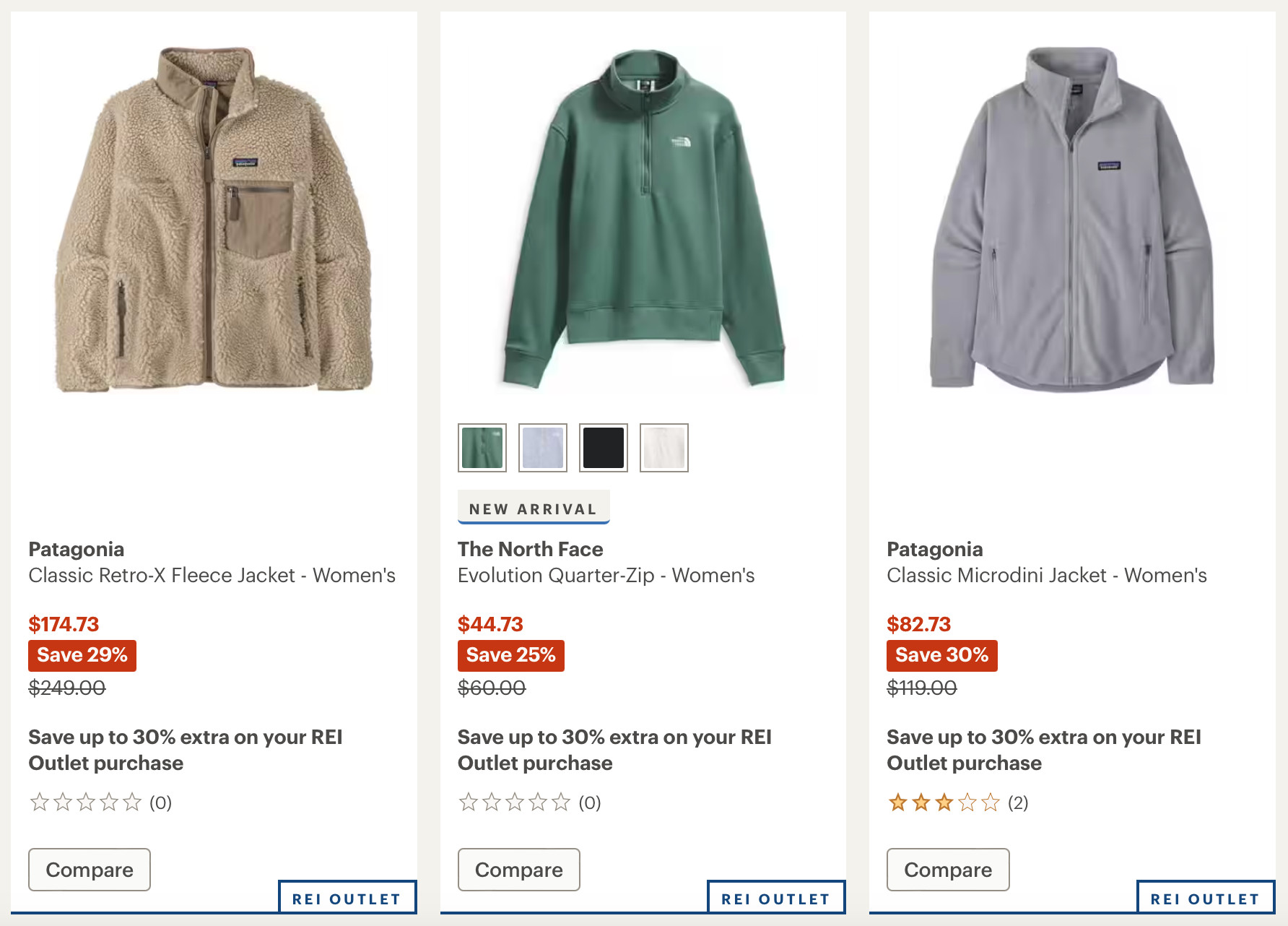Open Evolution Quarter-Zip title link

click(606, 575)
